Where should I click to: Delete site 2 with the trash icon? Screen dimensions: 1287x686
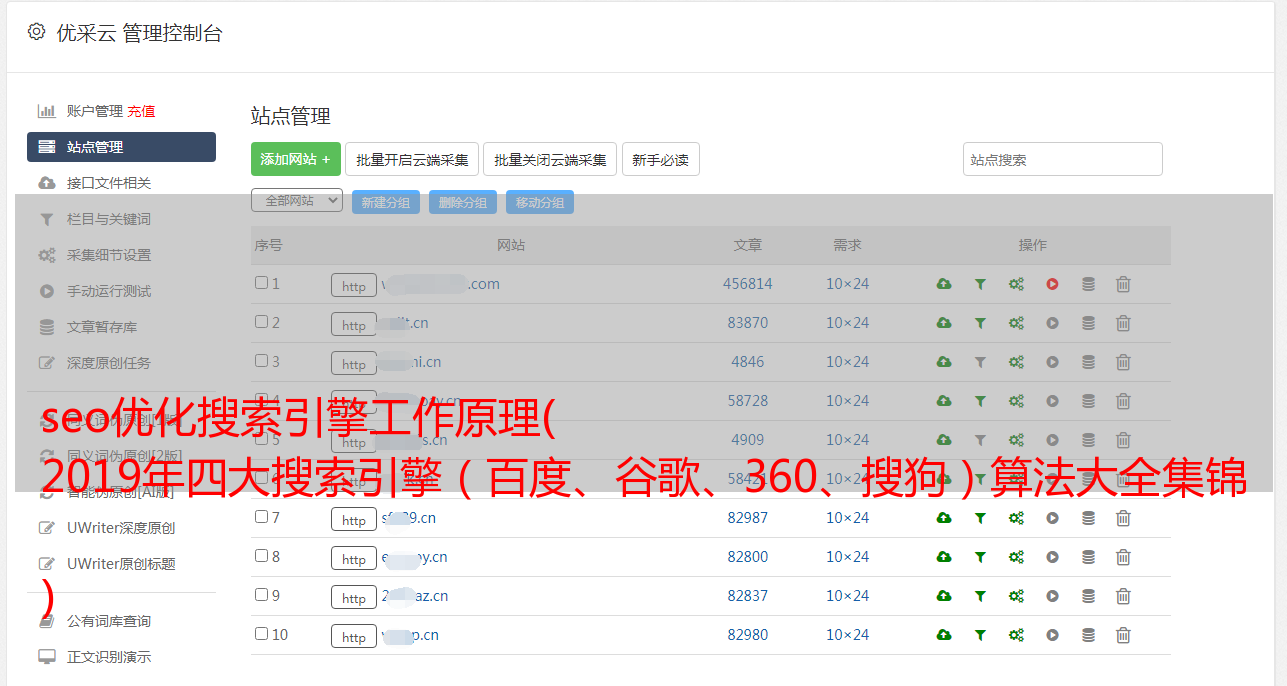(1123, 323)
